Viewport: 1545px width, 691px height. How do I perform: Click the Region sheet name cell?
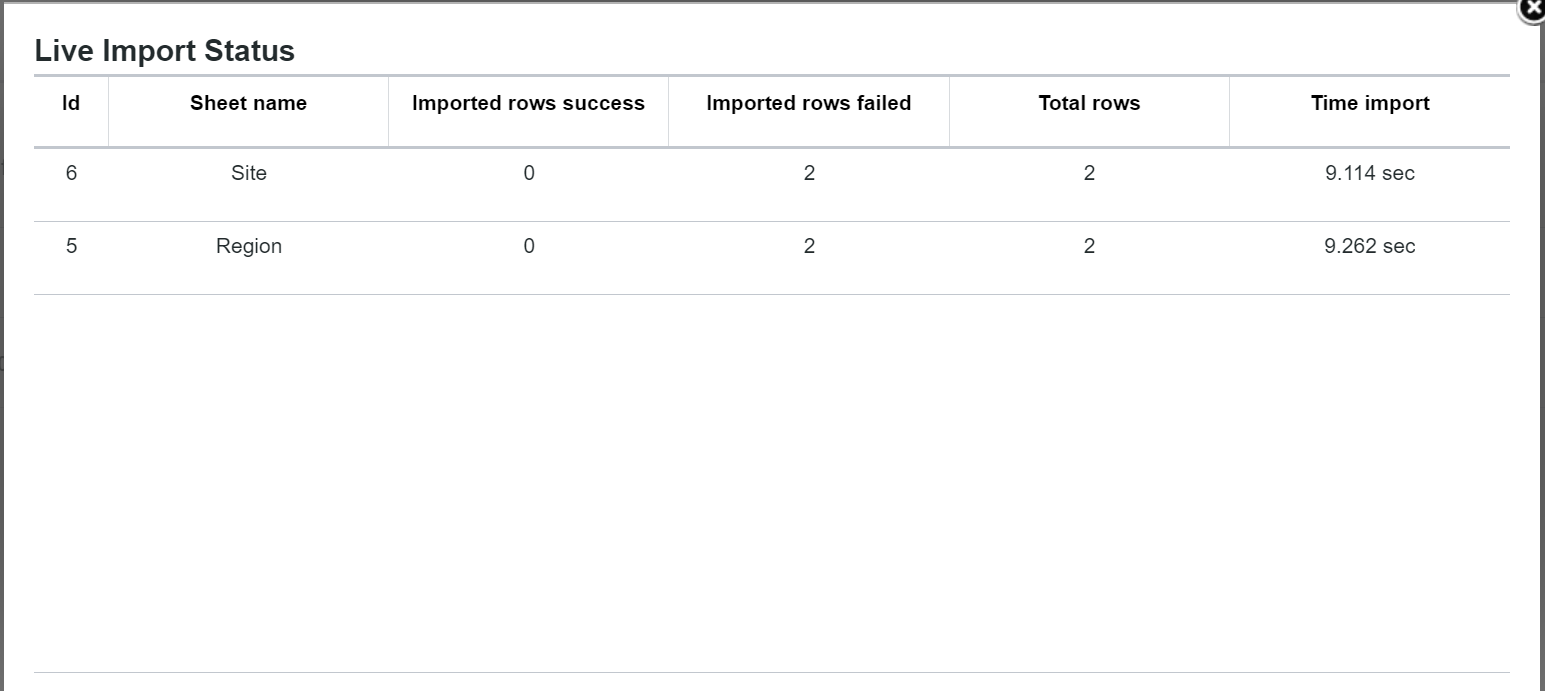tap(247, 246)
